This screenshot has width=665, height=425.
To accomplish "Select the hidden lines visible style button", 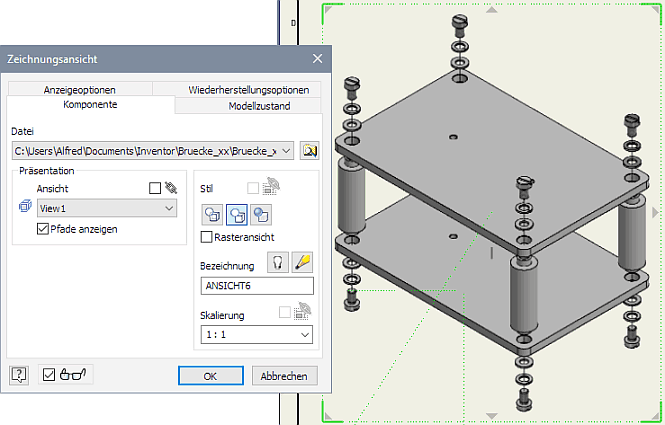I will [212, 212].
